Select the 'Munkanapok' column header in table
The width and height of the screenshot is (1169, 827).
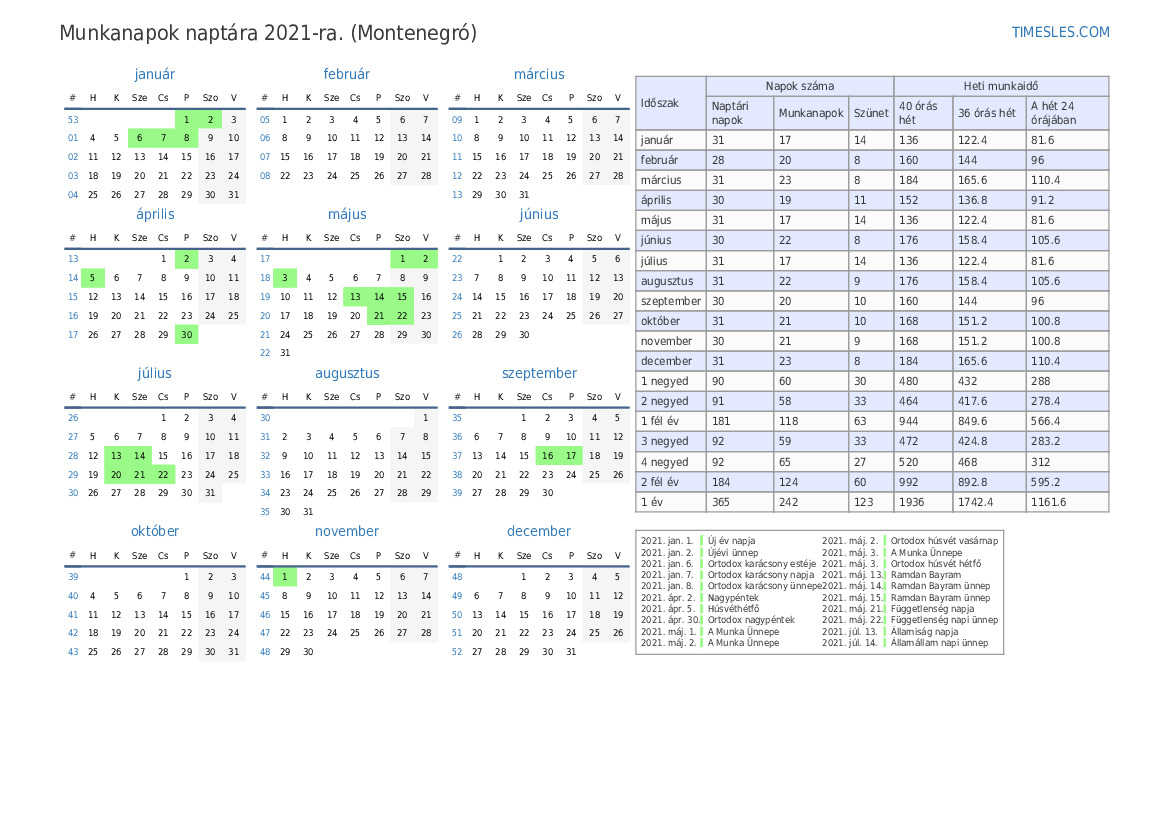coord(811,113)
